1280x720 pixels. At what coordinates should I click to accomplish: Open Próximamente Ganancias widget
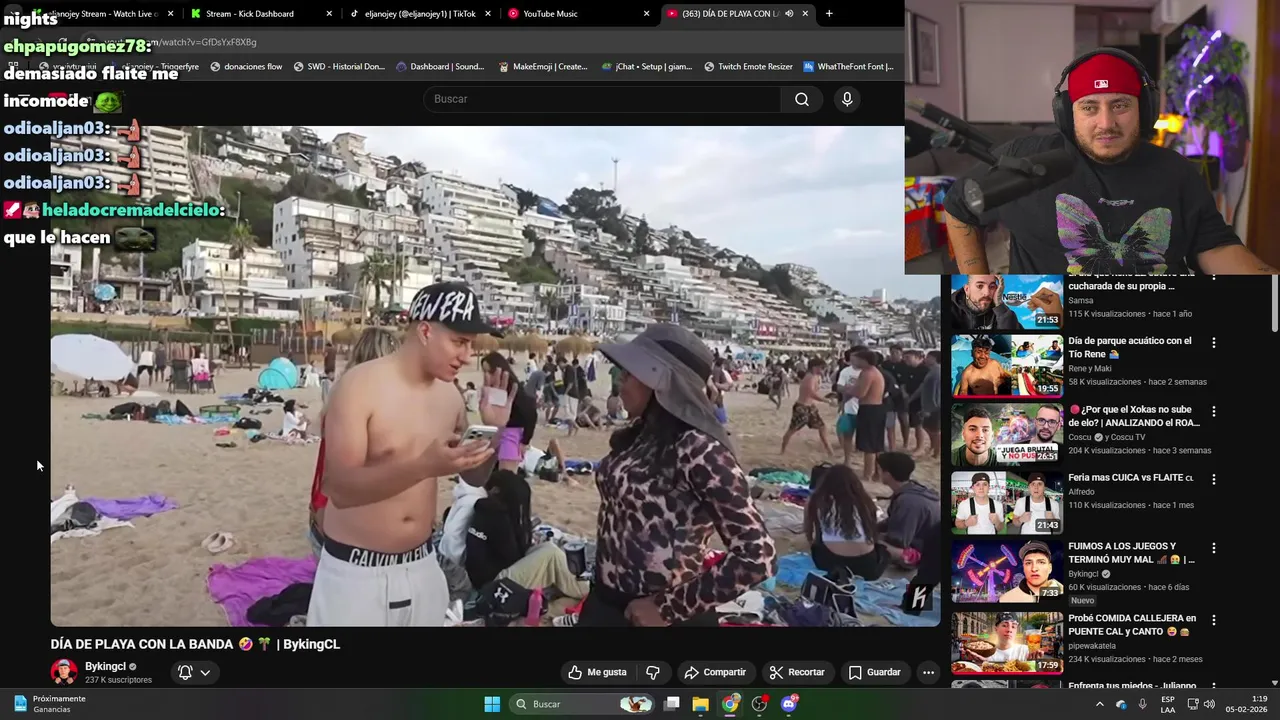[49, 704]
